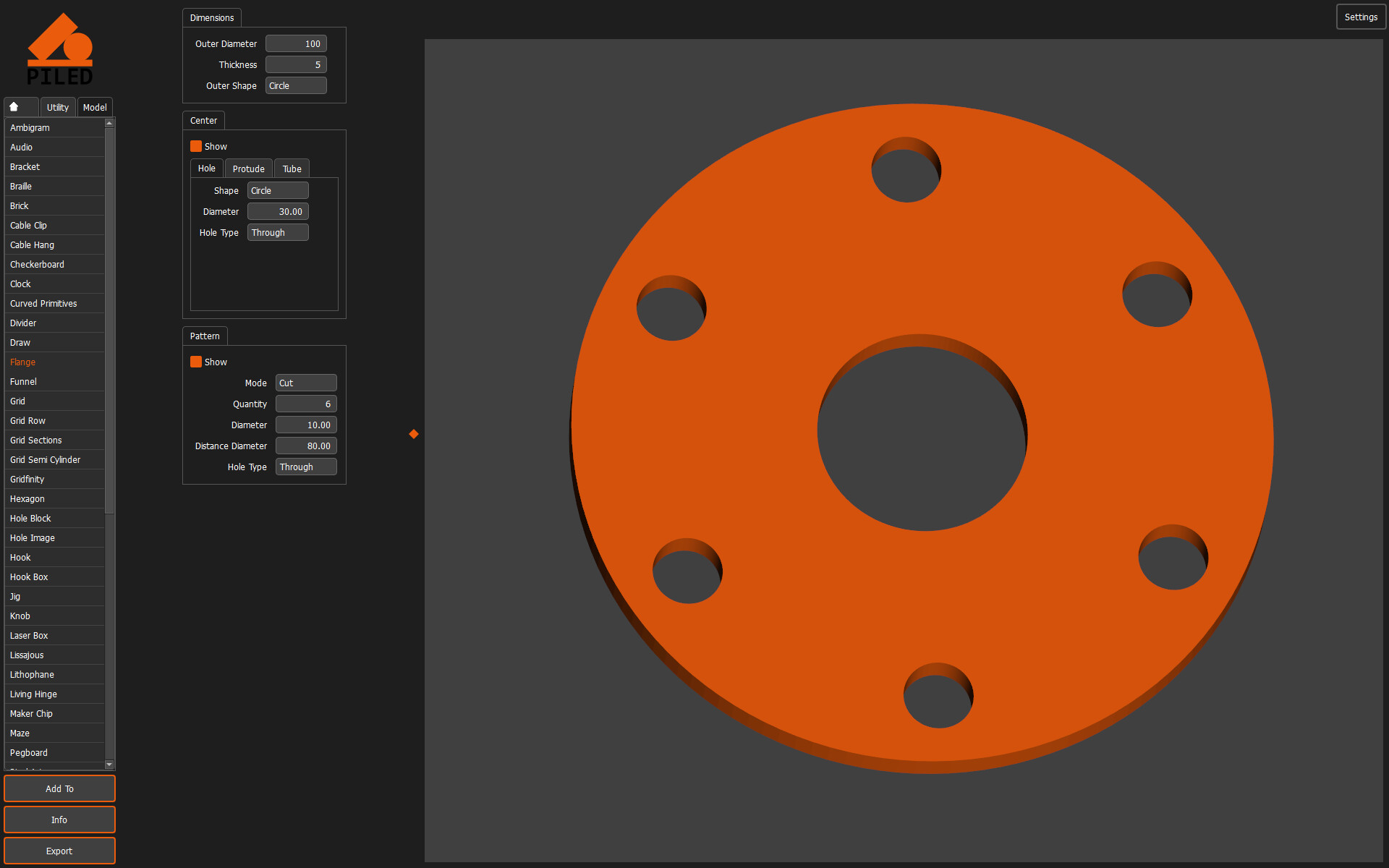Click the pattern Quantity field
The image size is (1389, 868).
click(x=306, y=404)
